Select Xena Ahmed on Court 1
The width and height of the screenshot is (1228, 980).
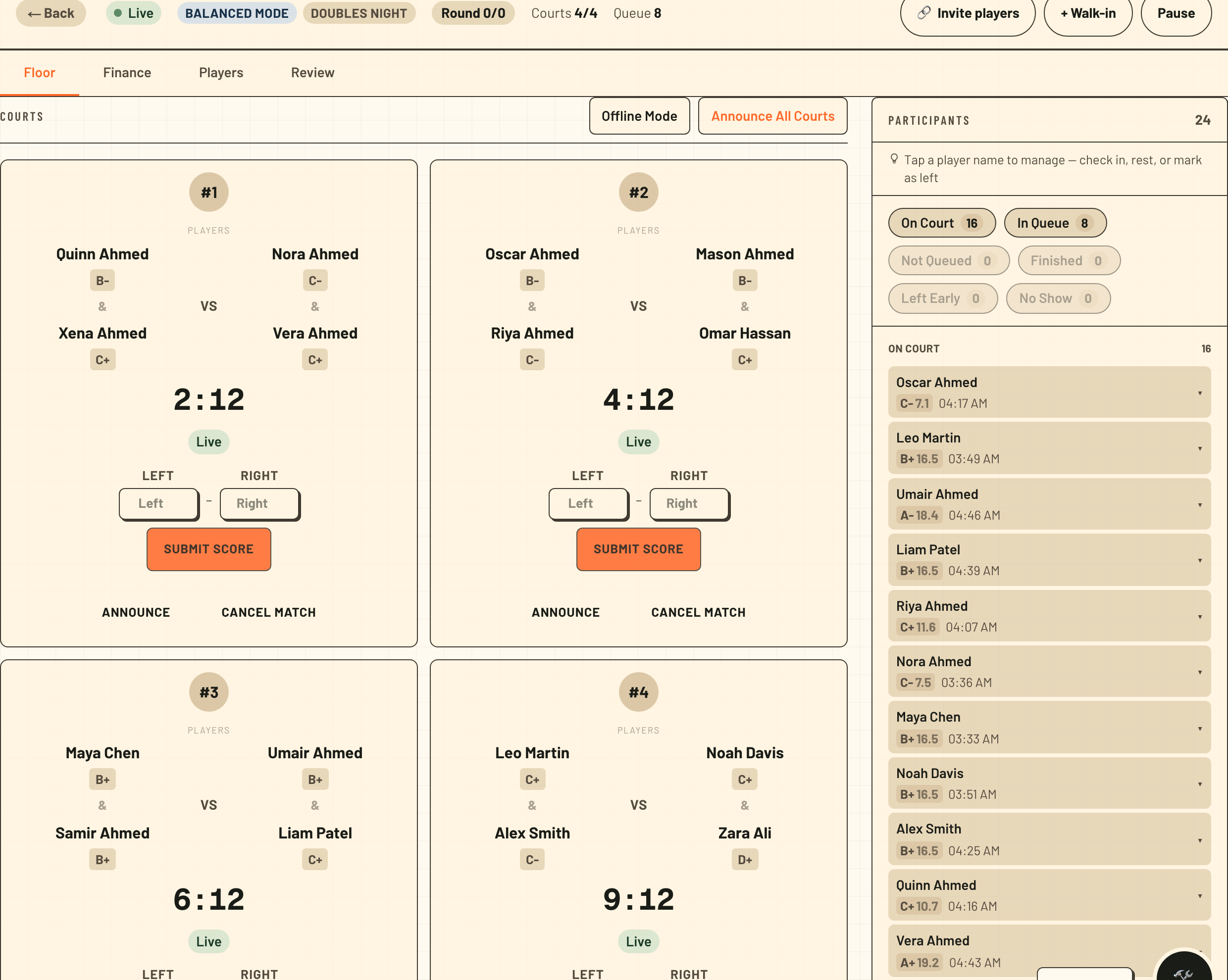pos(102,333)
